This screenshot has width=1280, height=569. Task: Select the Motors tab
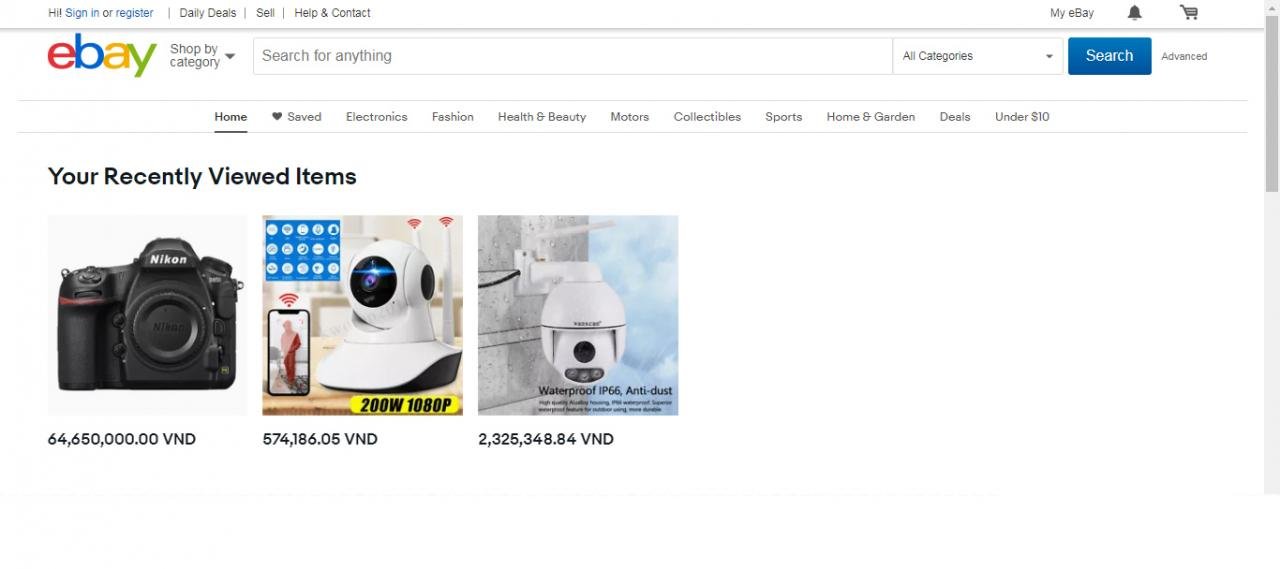click(x=630, y=117)
